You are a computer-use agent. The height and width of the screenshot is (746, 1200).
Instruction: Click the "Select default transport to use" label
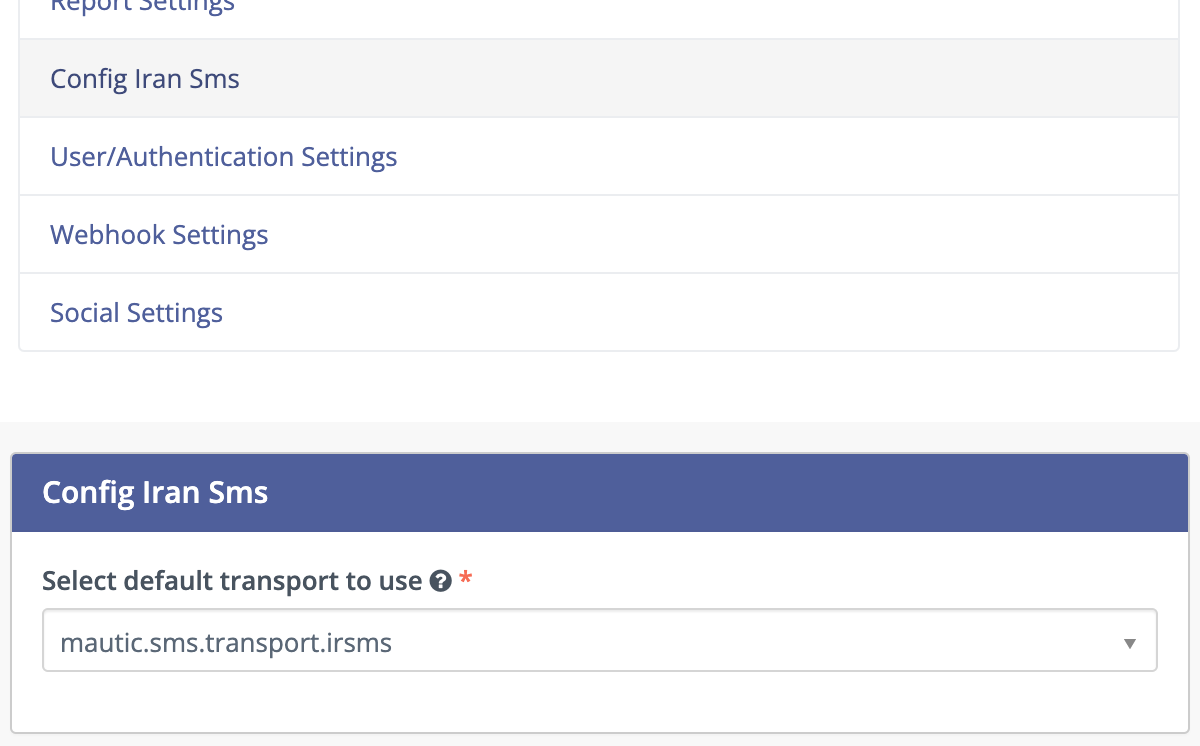tap(232, 581)
